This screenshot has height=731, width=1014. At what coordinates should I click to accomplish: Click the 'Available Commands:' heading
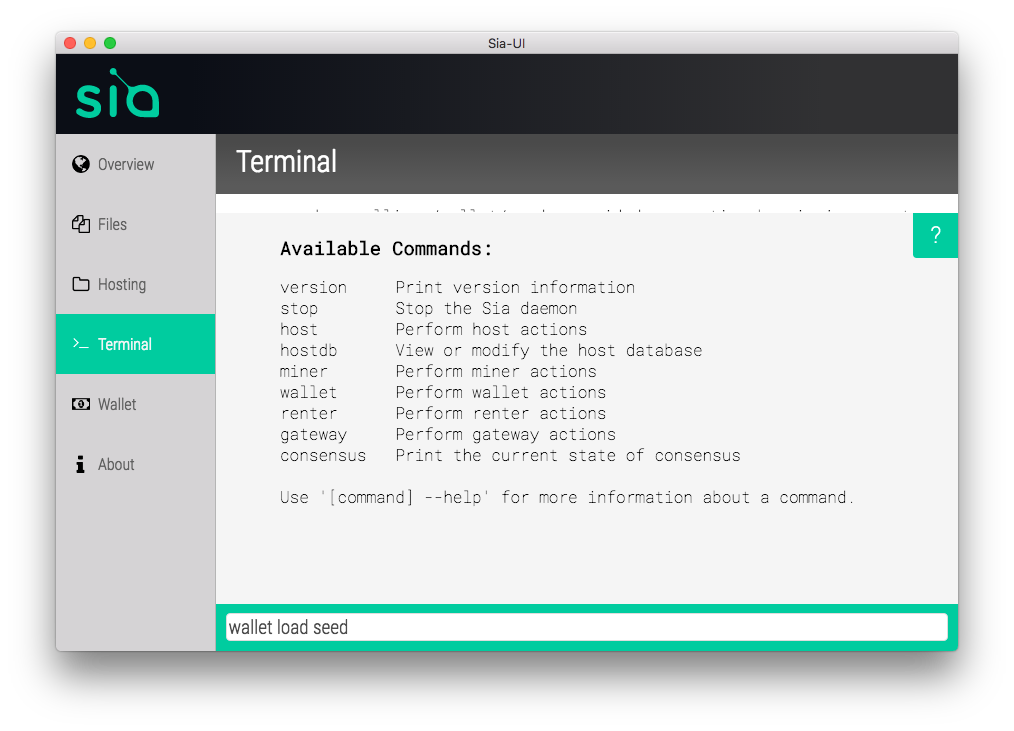[386, 249]
